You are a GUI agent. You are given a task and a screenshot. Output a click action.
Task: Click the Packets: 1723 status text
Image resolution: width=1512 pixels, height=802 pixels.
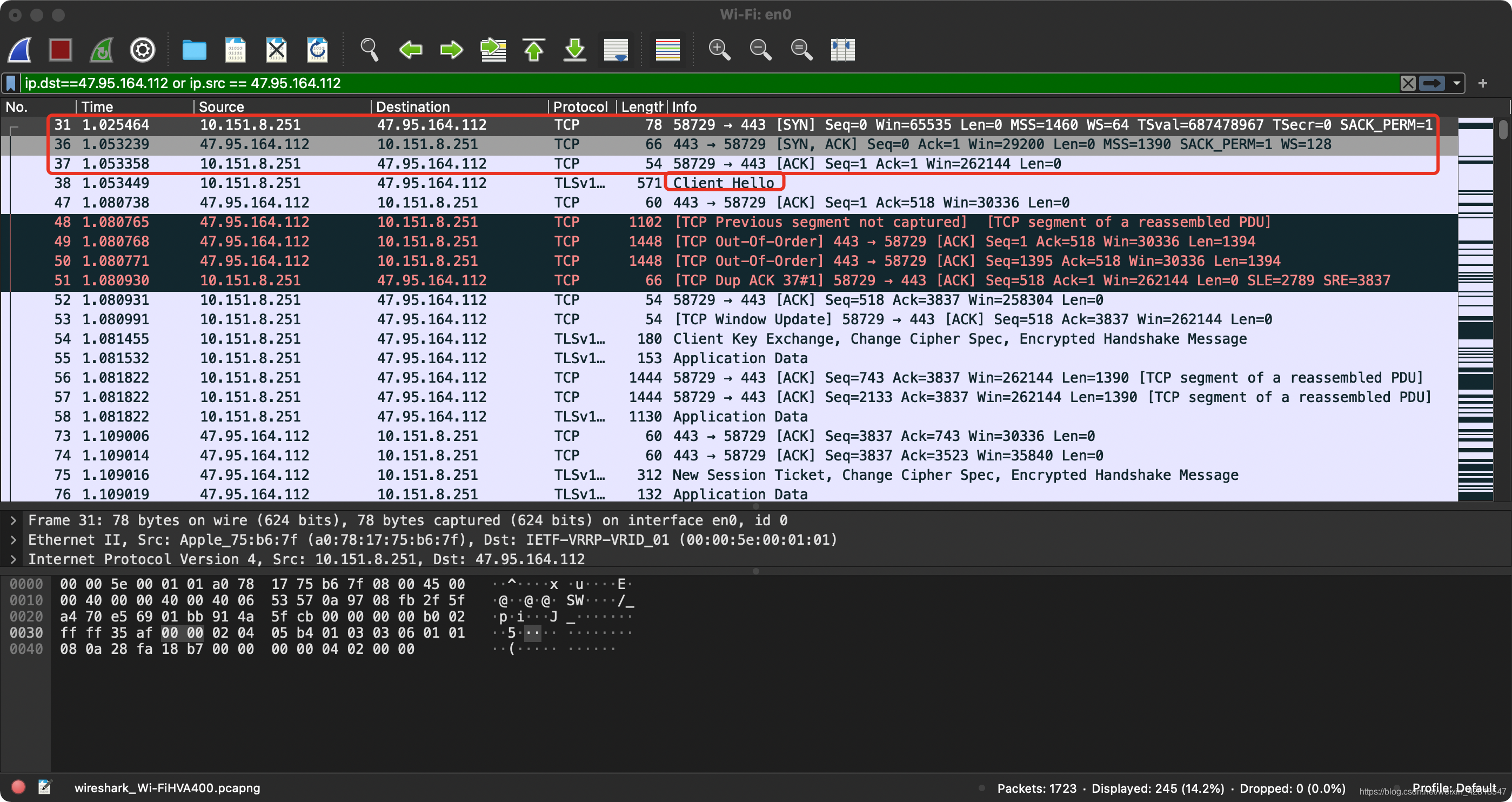click(x=1036, y=788)
